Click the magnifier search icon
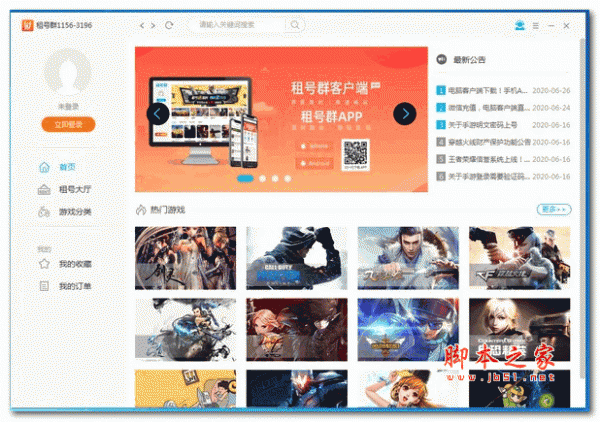This screenshot has height=422, width=600. [x=295, y=25]
